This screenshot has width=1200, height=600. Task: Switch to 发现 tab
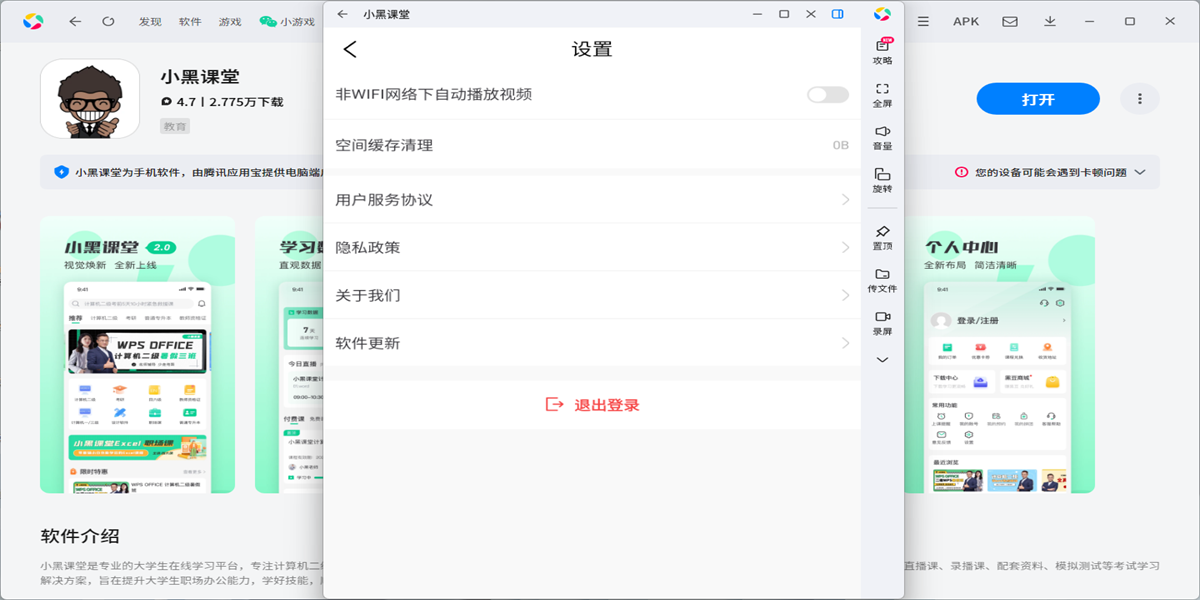[x=150, y=21]
